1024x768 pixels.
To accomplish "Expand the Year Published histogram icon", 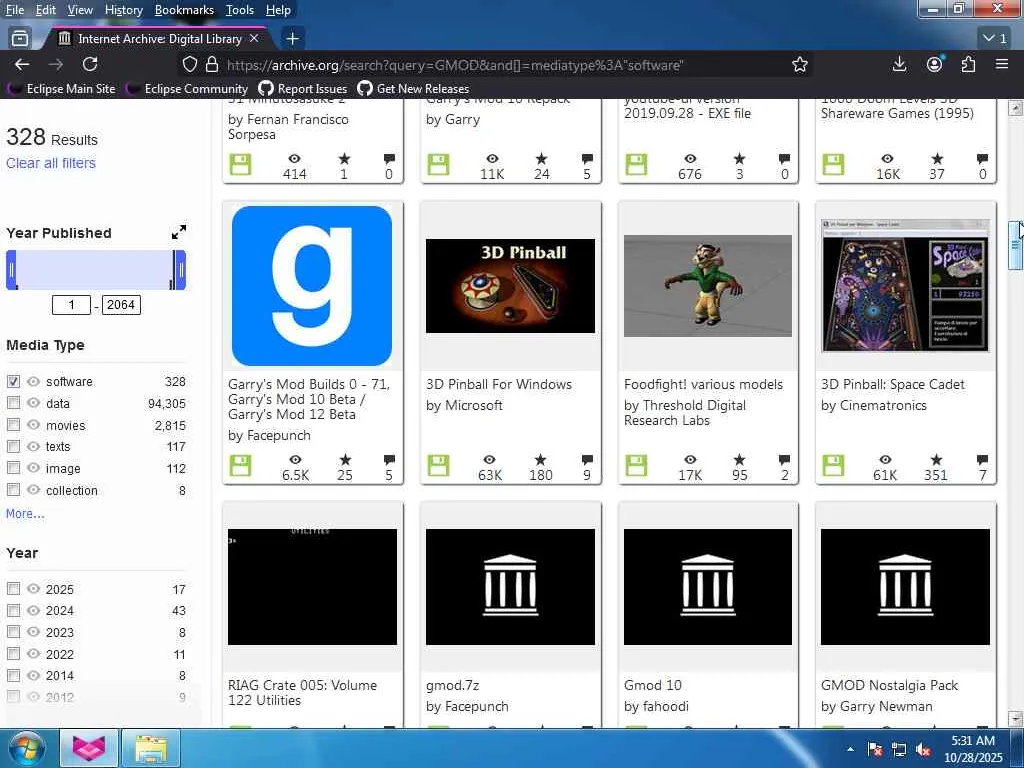I will coord(178,232).
